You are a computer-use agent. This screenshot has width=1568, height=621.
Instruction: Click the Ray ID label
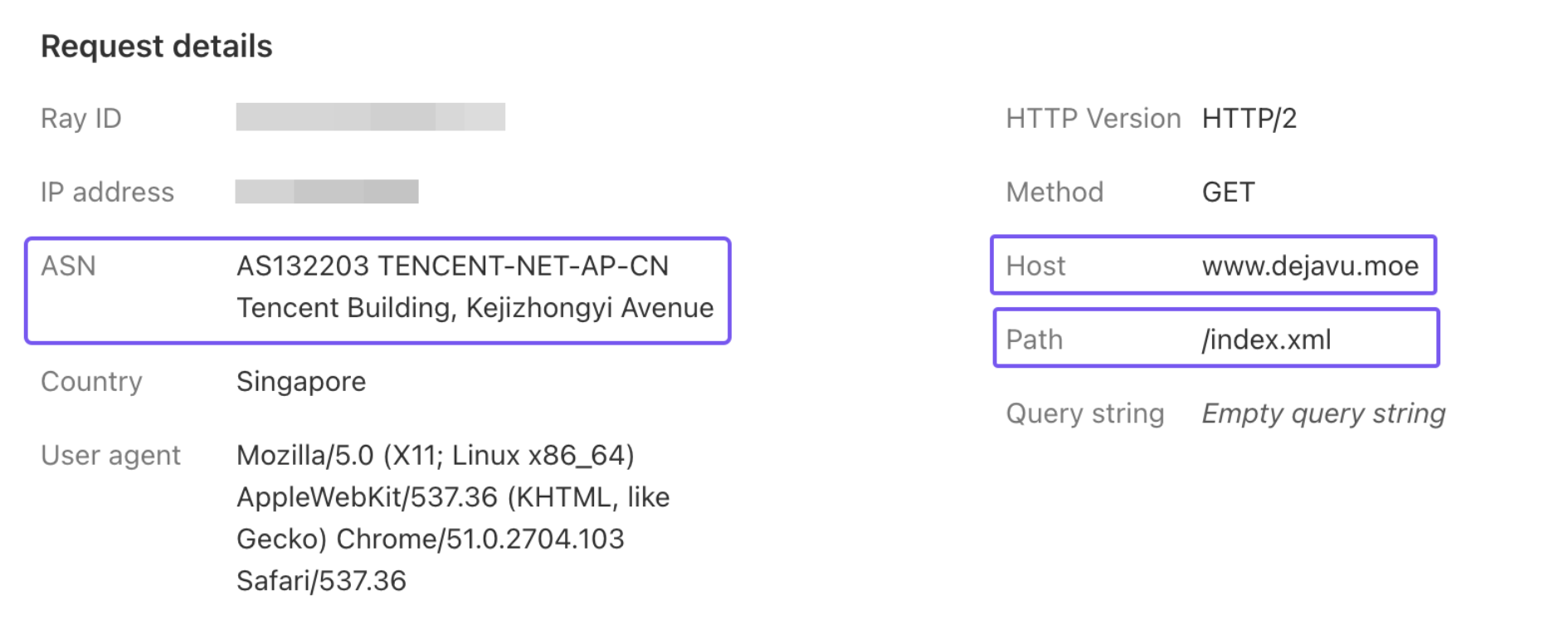(81, 119)
